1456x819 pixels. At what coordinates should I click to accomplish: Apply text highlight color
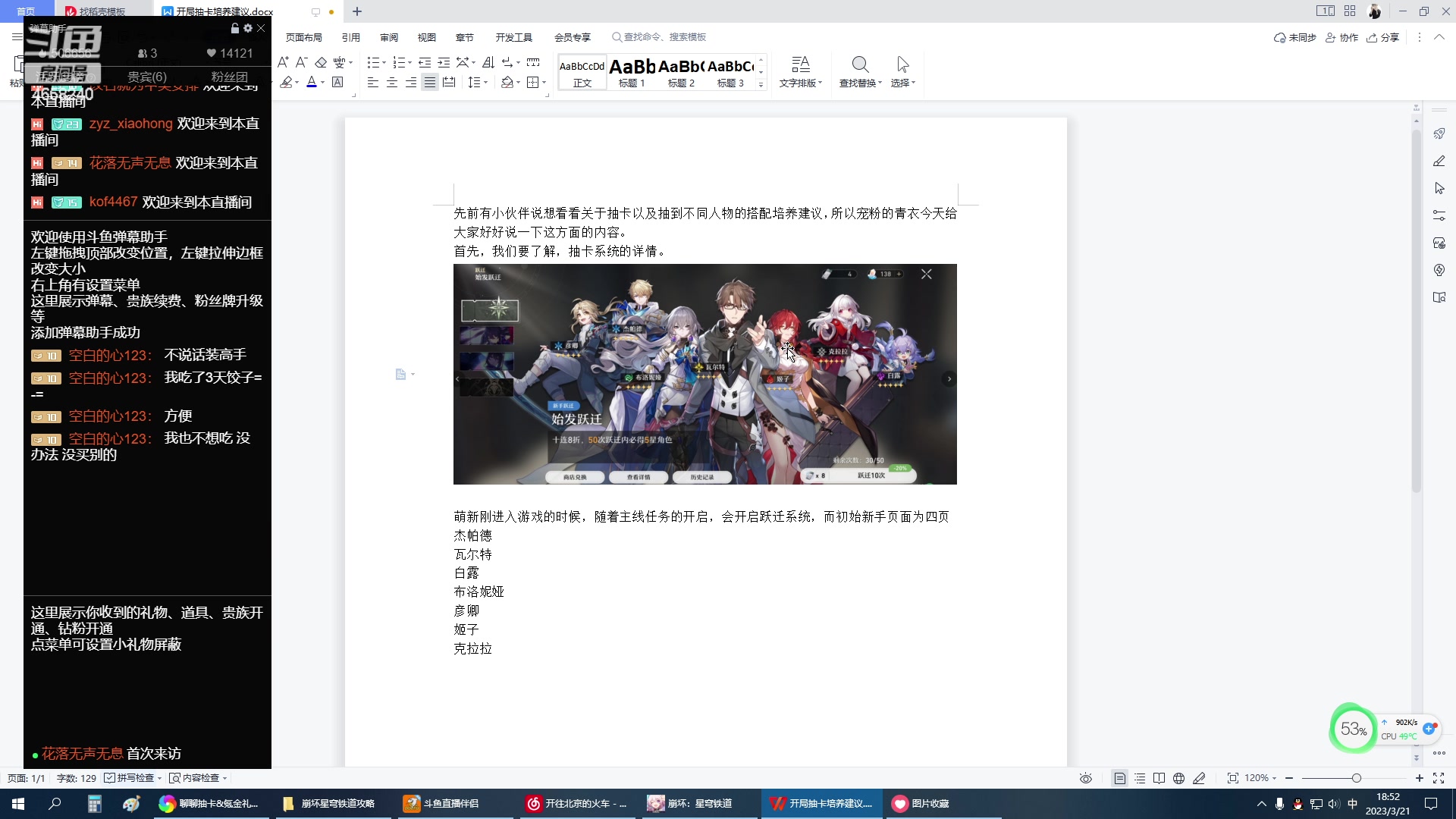(287, 82)
